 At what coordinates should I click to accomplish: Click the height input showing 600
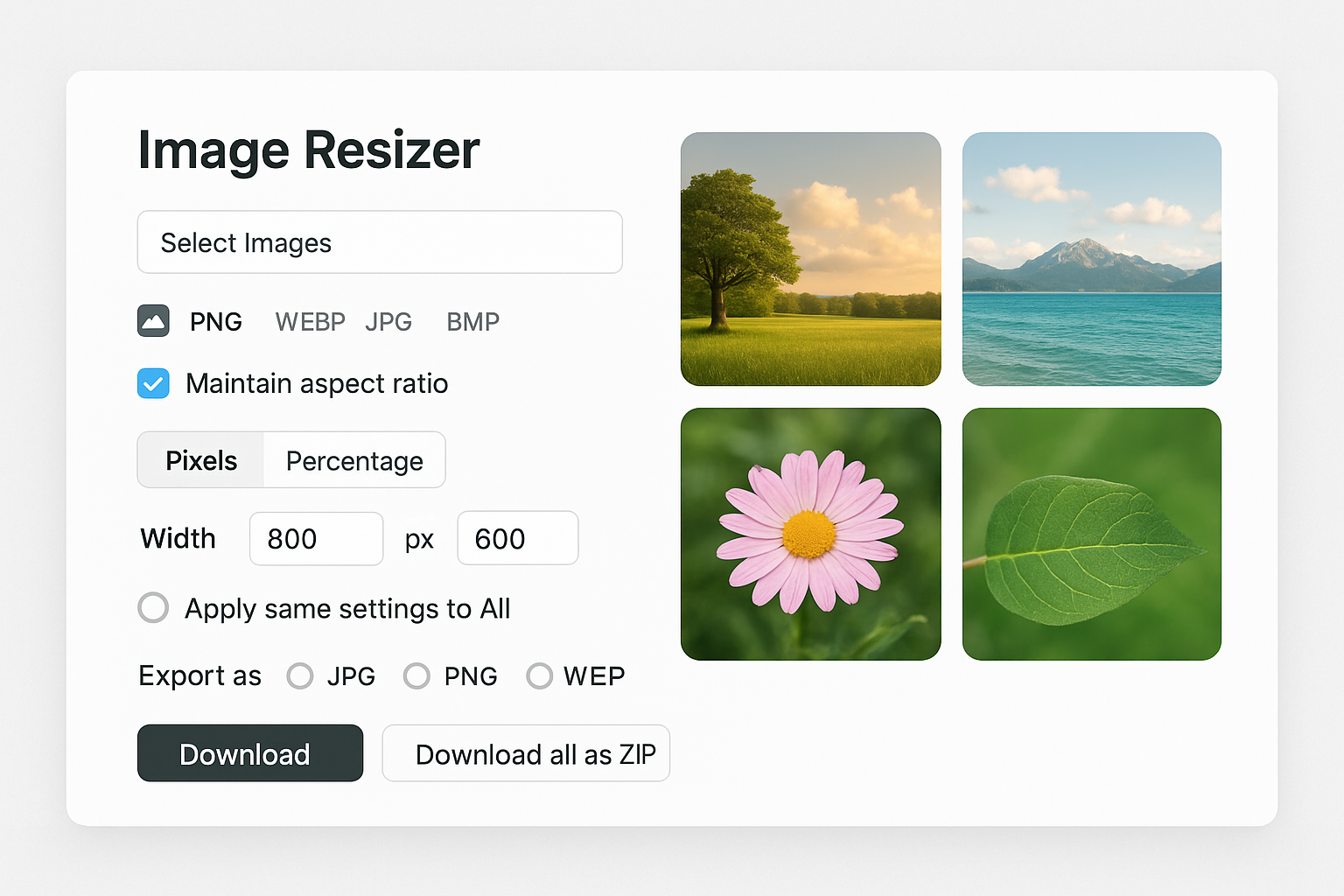point(517,539)
